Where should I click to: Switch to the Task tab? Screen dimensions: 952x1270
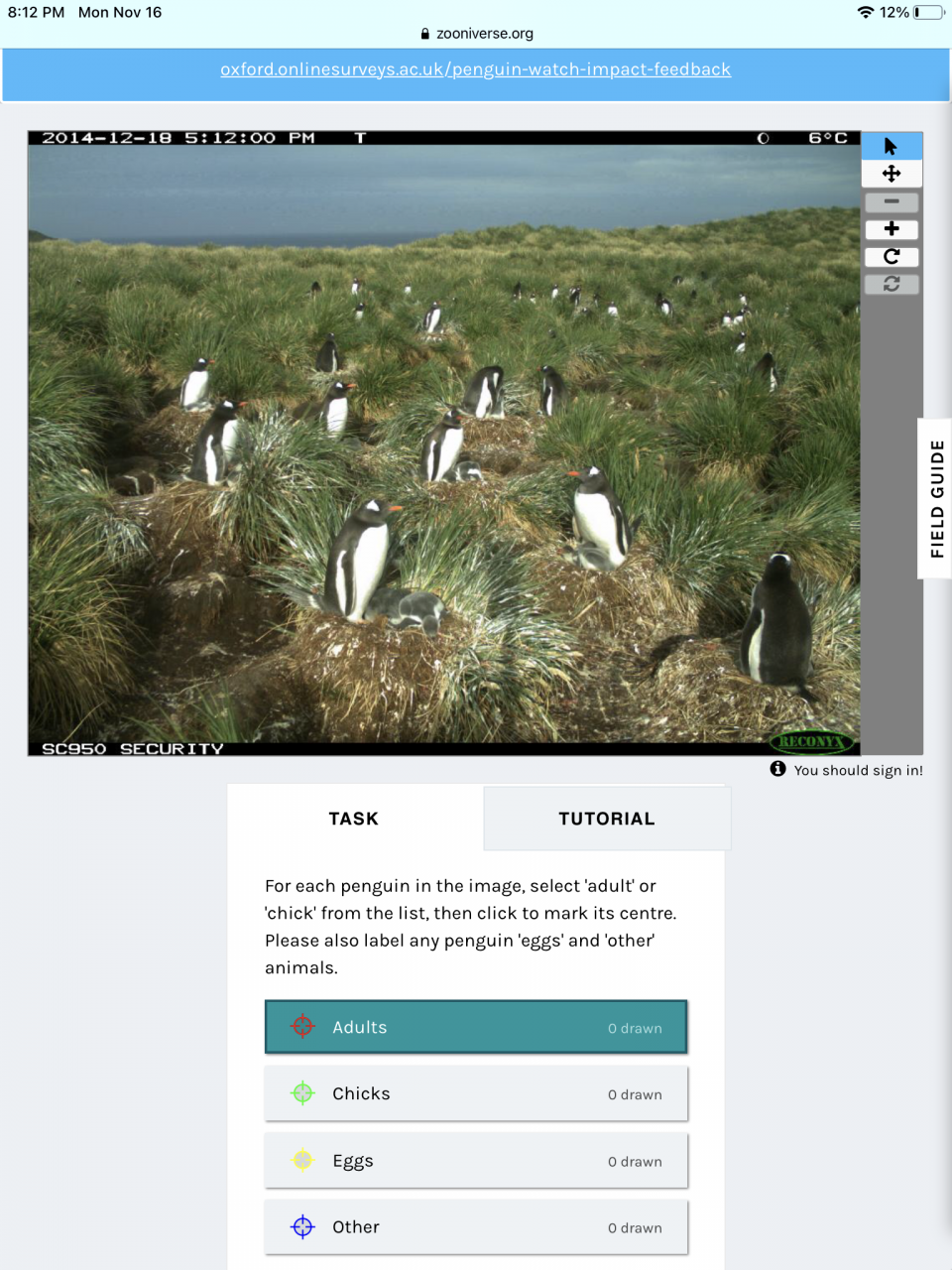point(354,819)
